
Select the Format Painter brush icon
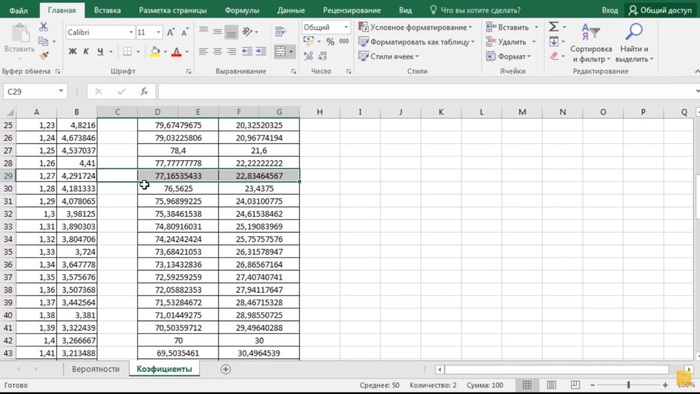point(43,56)
